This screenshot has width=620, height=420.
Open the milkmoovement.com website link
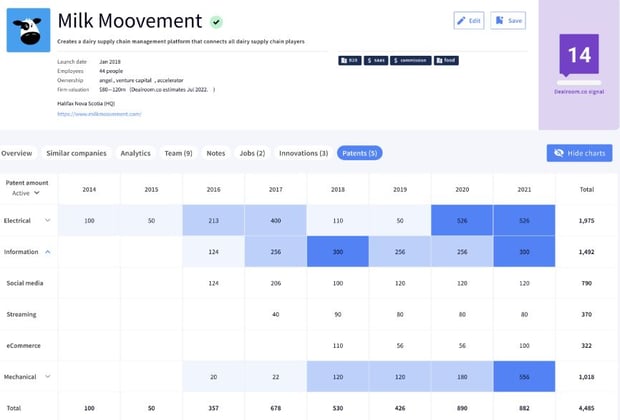(x=99, y=114)
